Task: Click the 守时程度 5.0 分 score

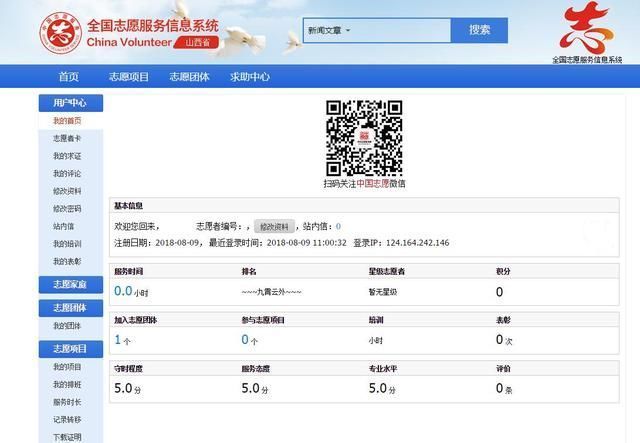Action: point(128,388)
